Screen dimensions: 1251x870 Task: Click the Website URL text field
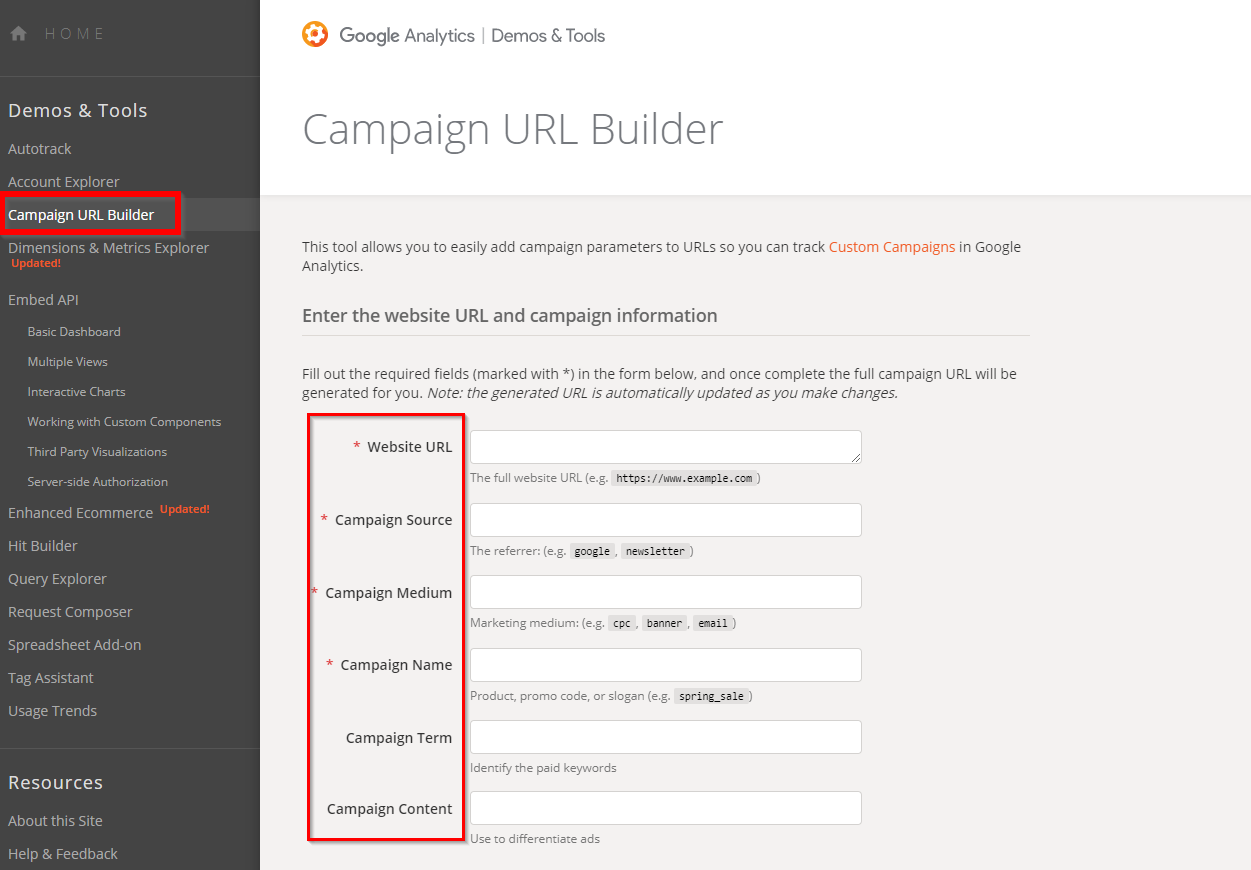(x=665, y=447)
